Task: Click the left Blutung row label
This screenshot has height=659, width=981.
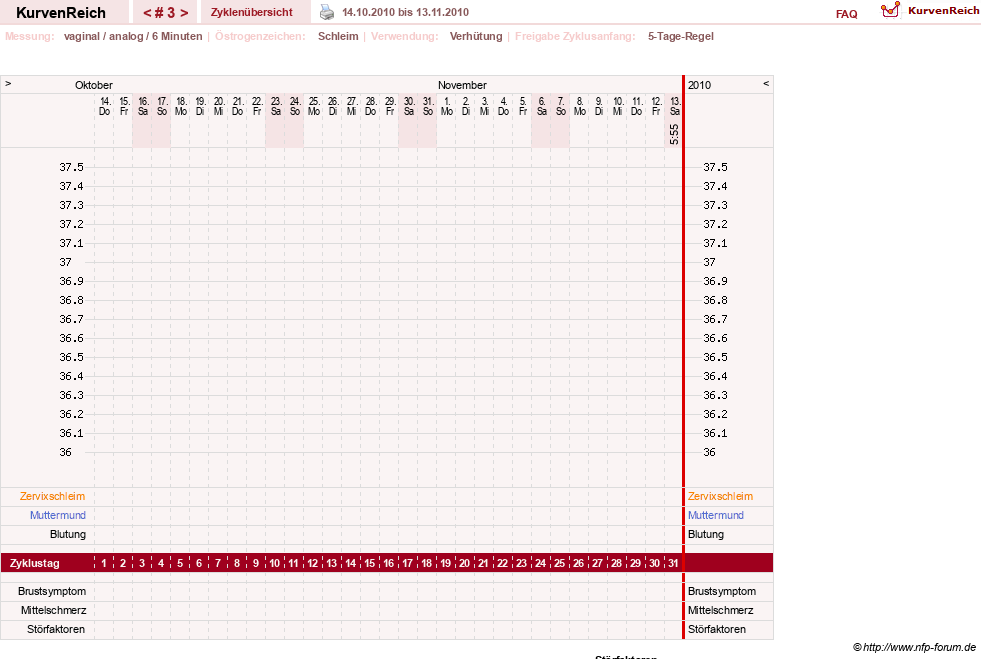Action: click(x=68, y=534)
